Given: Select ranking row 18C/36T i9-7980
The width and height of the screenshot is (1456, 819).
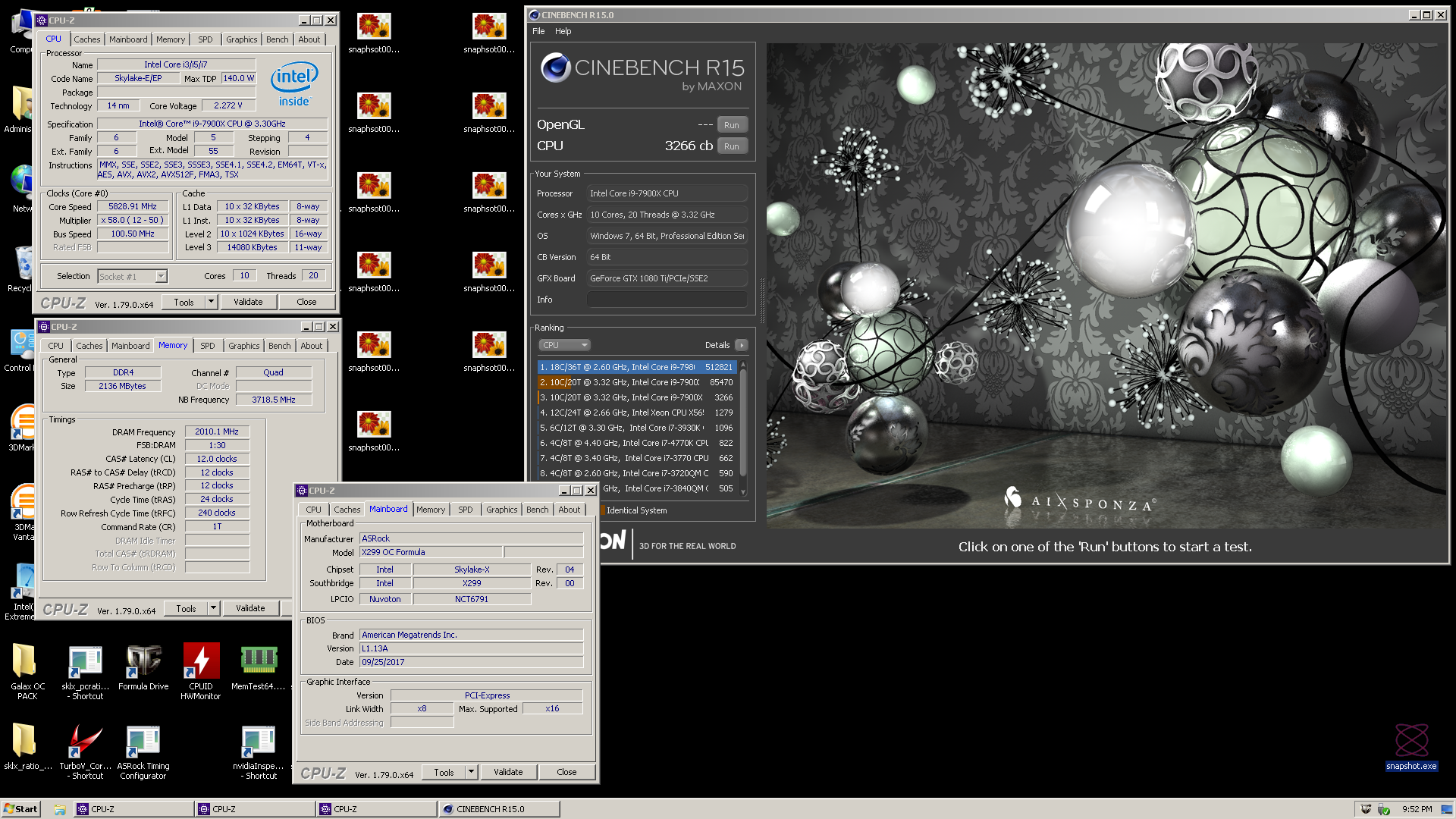Looking at the screenshot, I should point(637,367).
